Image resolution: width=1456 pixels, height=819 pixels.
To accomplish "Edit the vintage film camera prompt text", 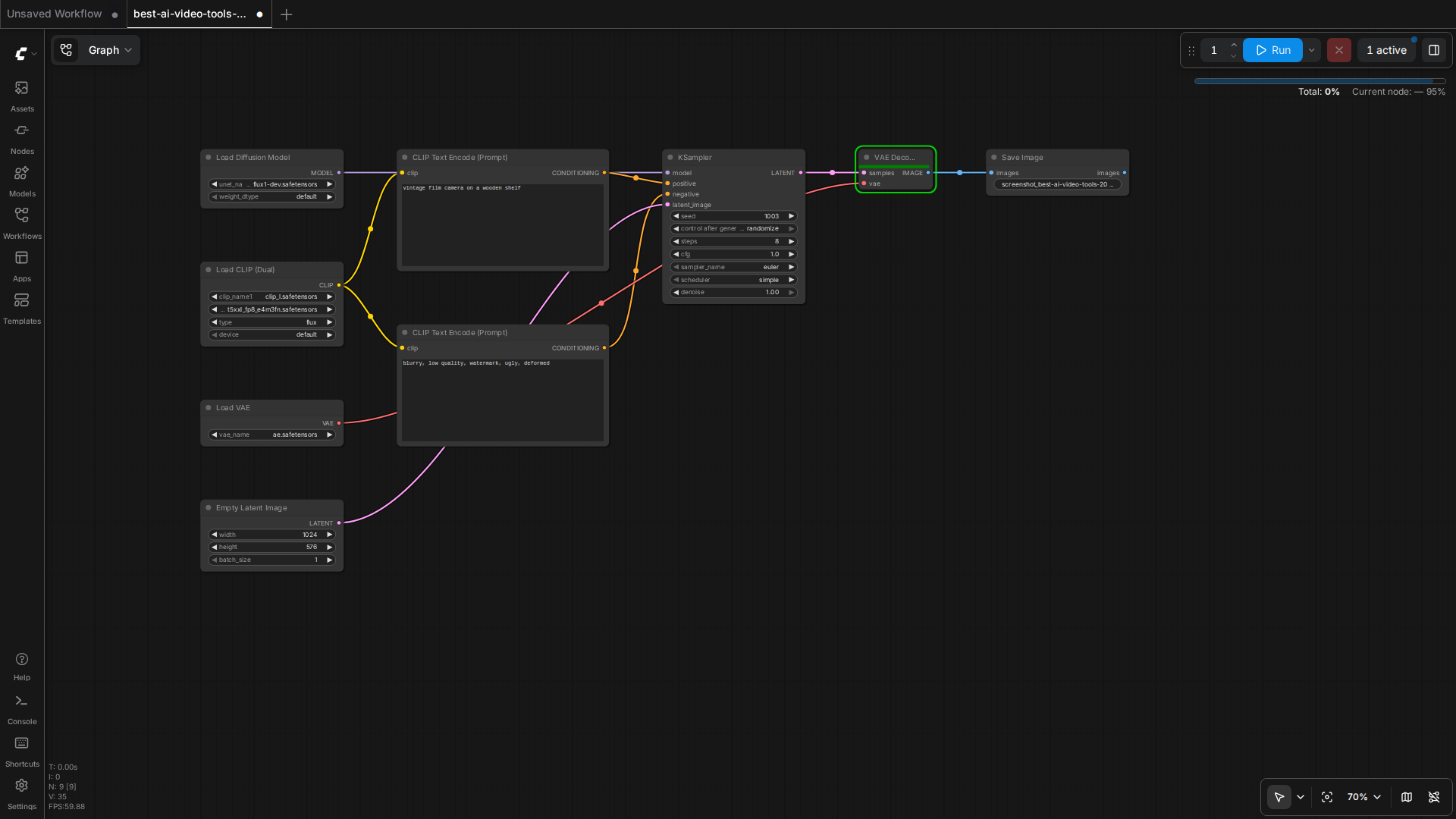I will pos(502,224).
